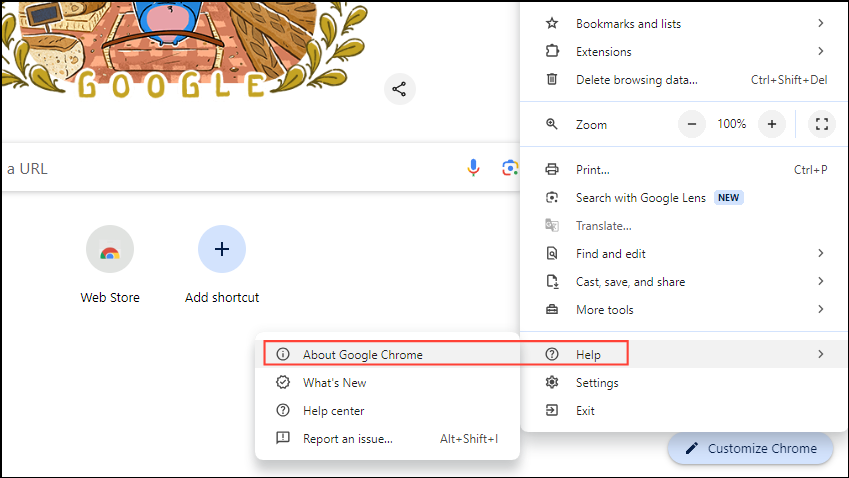Image resolution: width=849 pixels, height=478 pixels.
Task: Expand the More tools submenu arrow
Action: tap(821, 310)
